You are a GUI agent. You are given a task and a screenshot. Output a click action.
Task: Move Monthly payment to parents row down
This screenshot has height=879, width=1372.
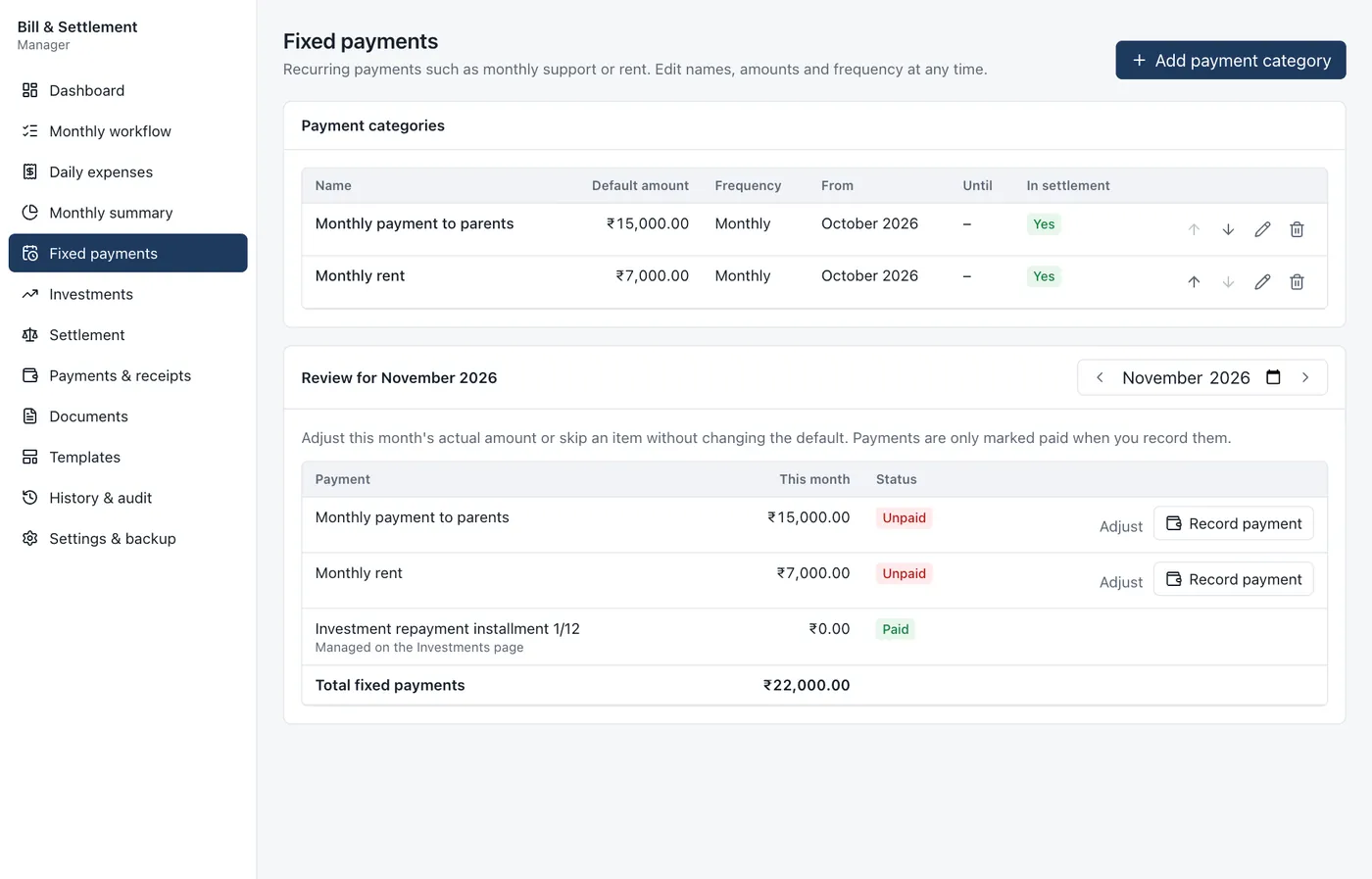[x=1228, y=229]
